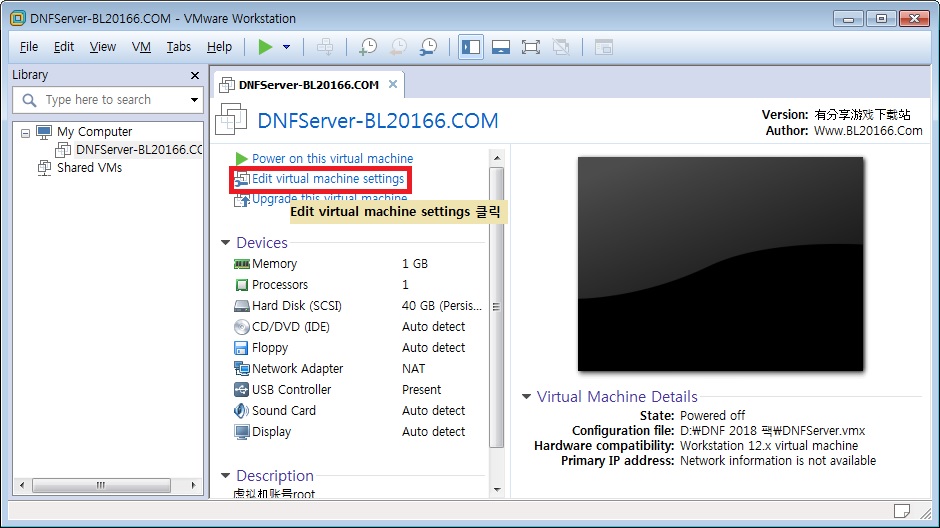
Task: Click Edit virtual machine settings link
Action: click(x=327, y=179)
